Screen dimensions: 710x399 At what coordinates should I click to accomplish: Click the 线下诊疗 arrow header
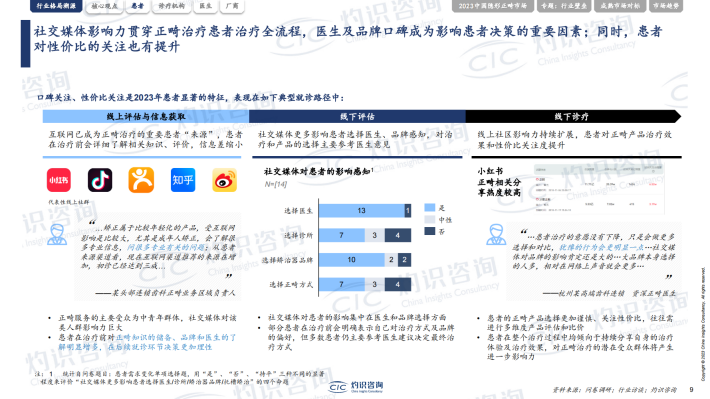coord(573,116)
